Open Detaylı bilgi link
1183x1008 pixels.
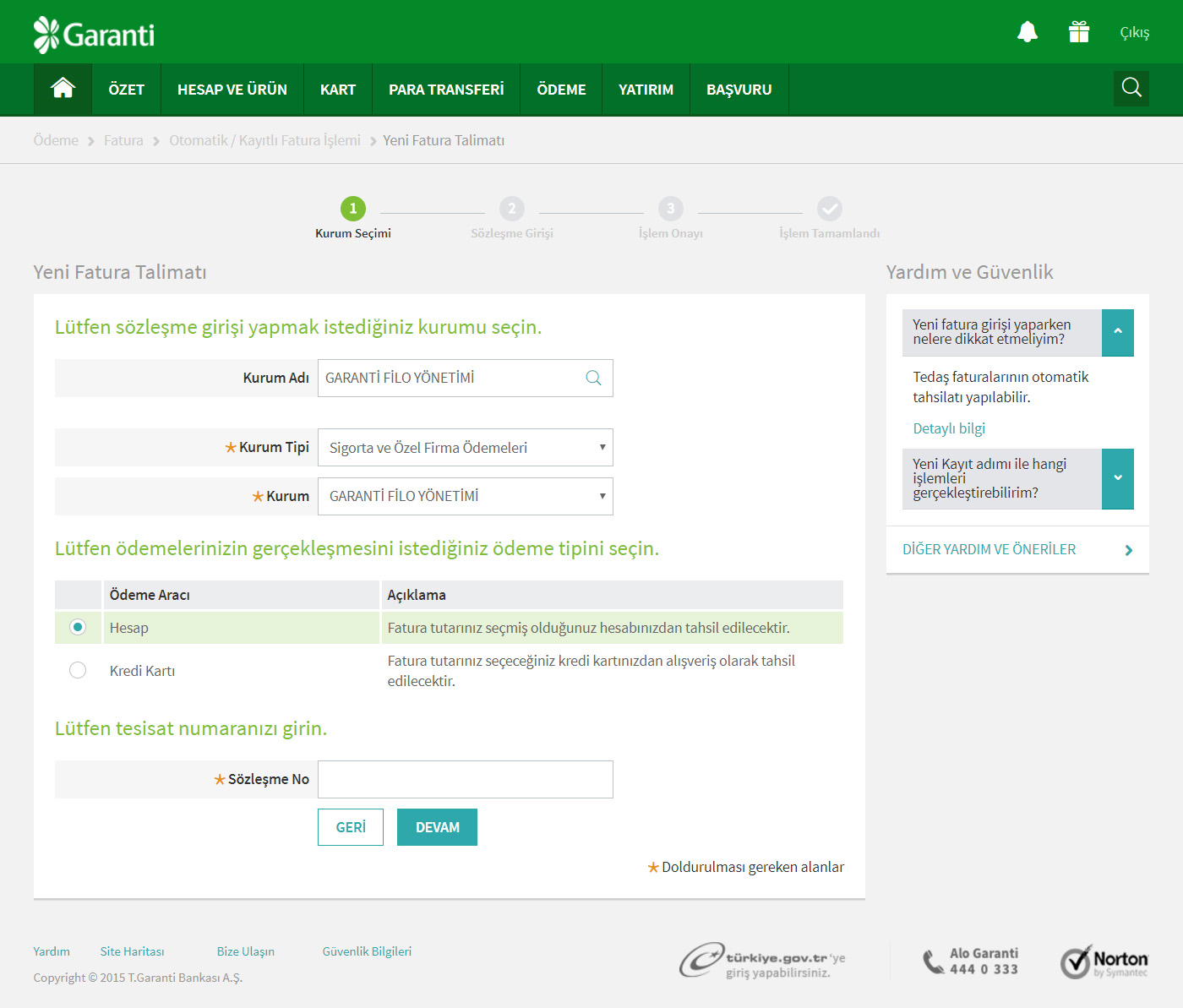(949, 428)
